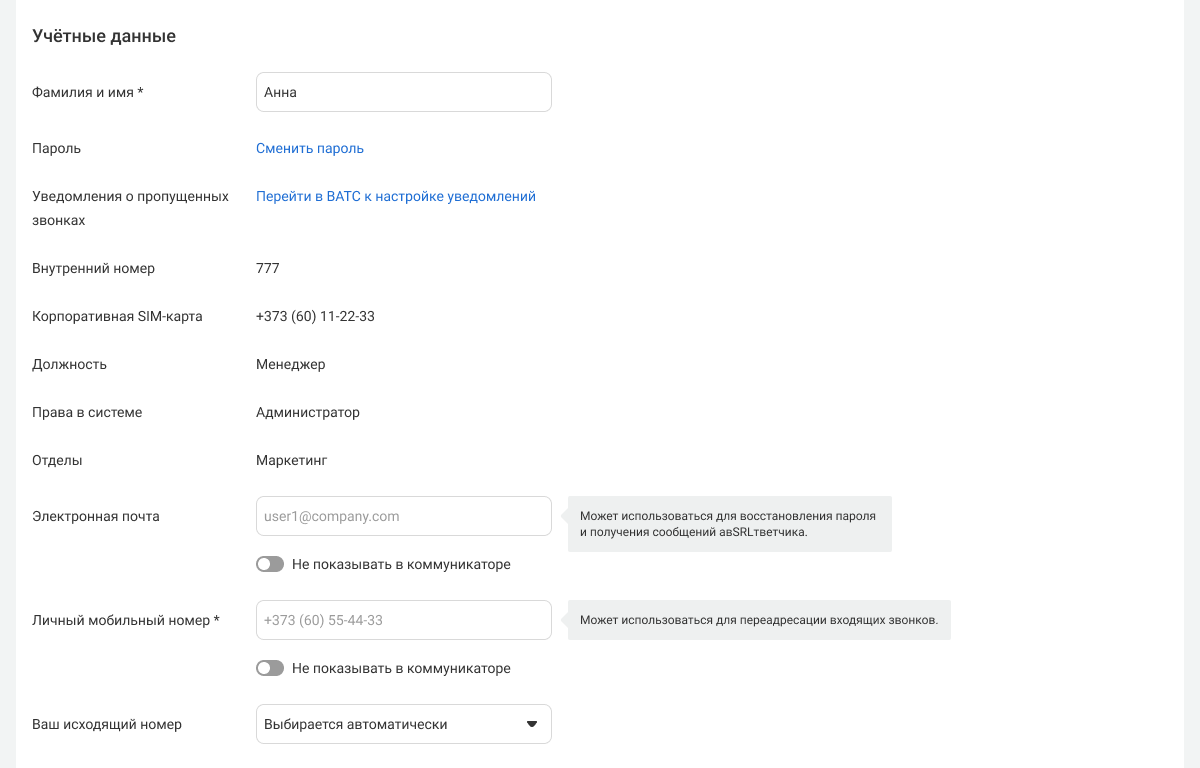The image size is (1200, 768).
Task: Open "Перейти в ВАТС к настройке уведомлений" link
Action: pos(396,196)
